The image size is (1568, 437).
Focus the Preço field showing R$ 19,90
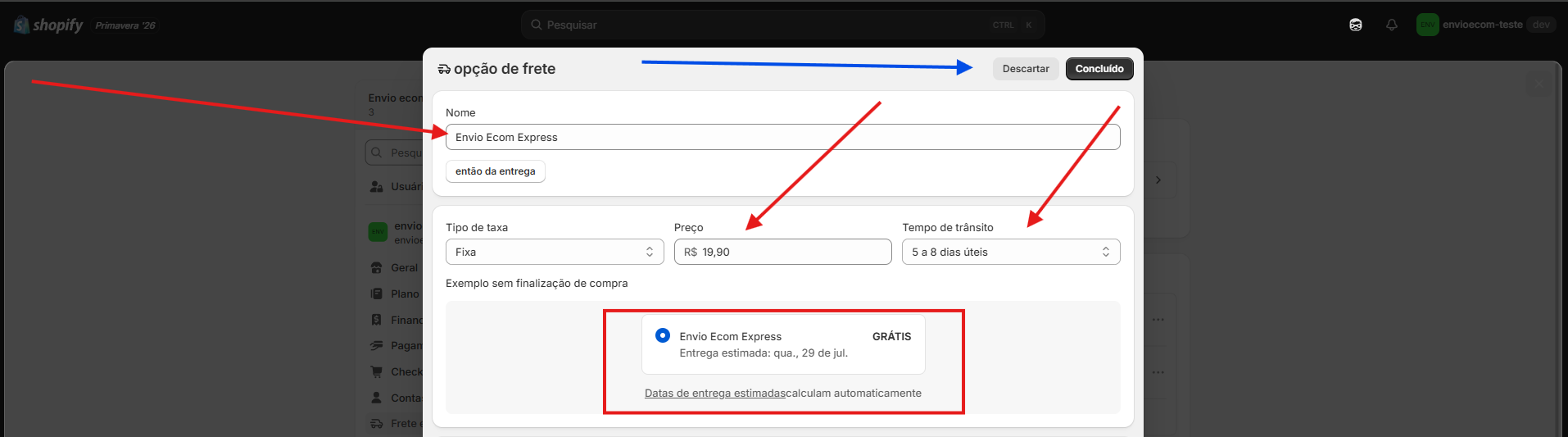coord(783,252)
